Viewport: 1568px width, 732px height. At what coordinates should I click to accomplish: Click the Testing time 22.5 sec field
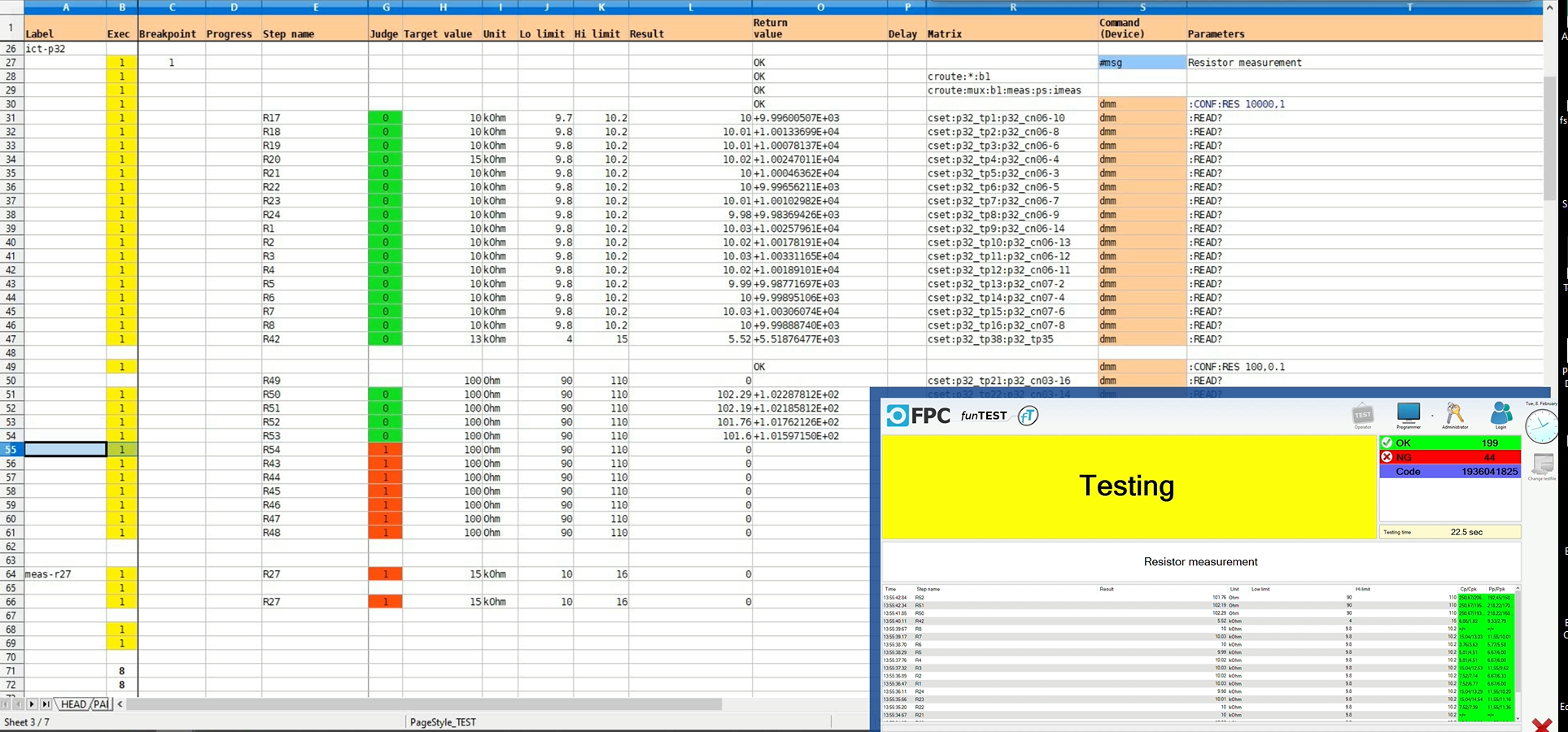coord(1450,532)
